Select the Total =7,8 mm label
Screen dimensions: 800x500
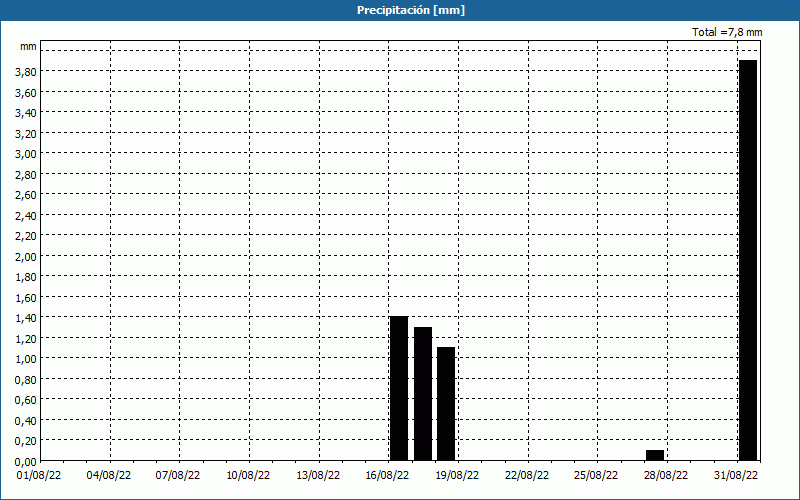pos(727,32)
